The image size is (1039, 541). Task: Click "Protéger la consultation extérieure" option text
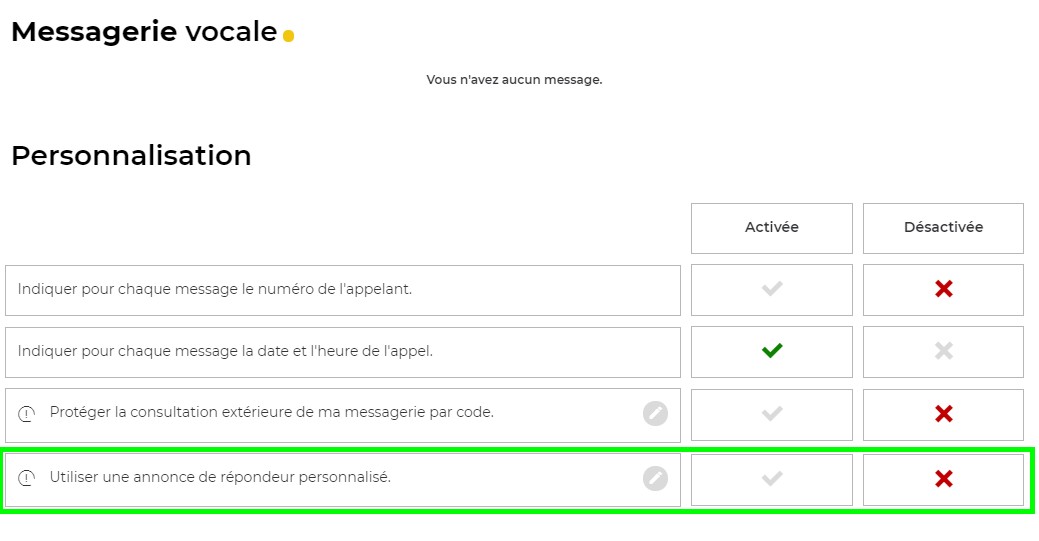271,412
